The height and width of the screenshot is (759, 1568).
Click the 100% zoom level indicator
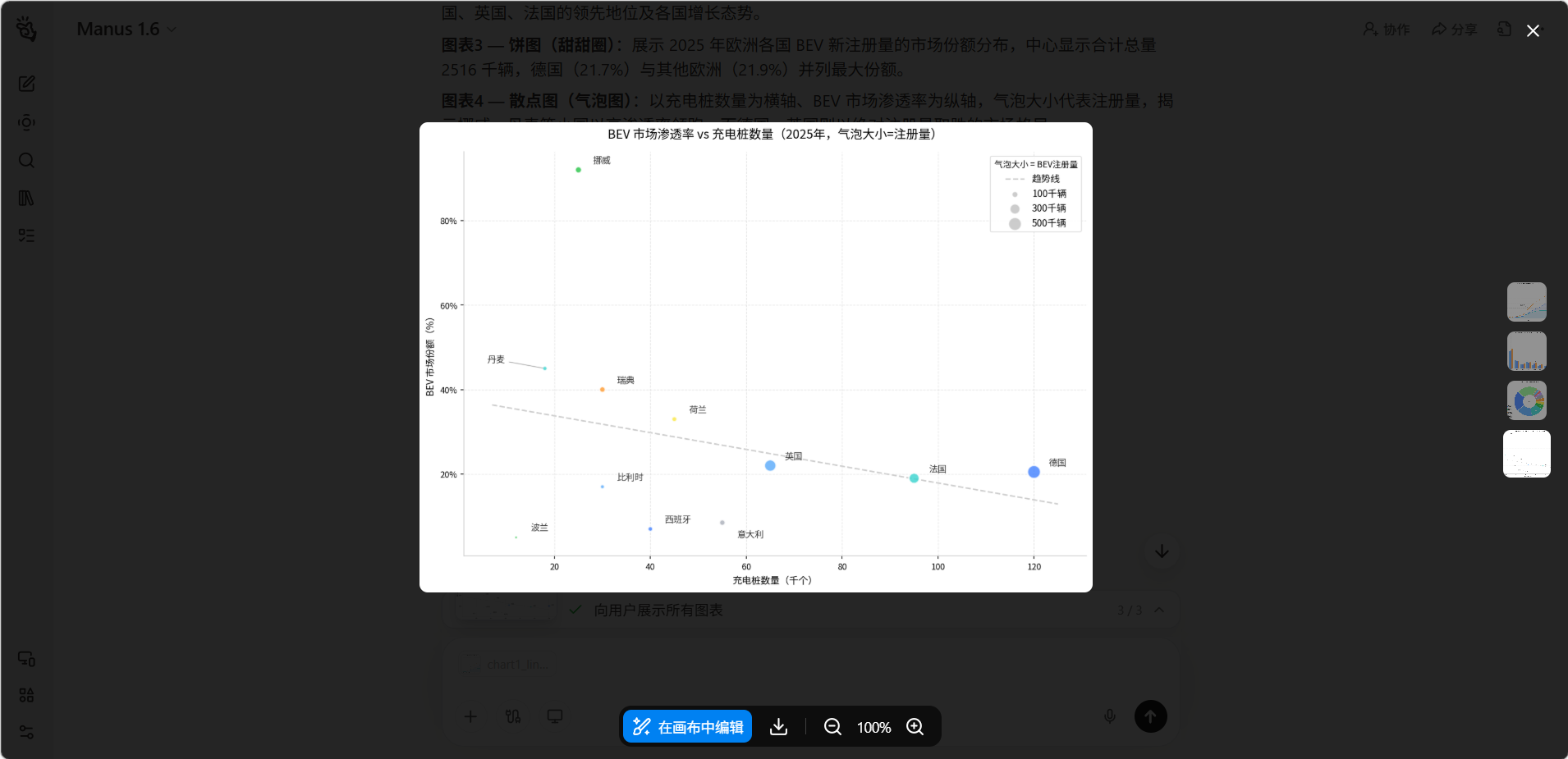coord(873,728)
